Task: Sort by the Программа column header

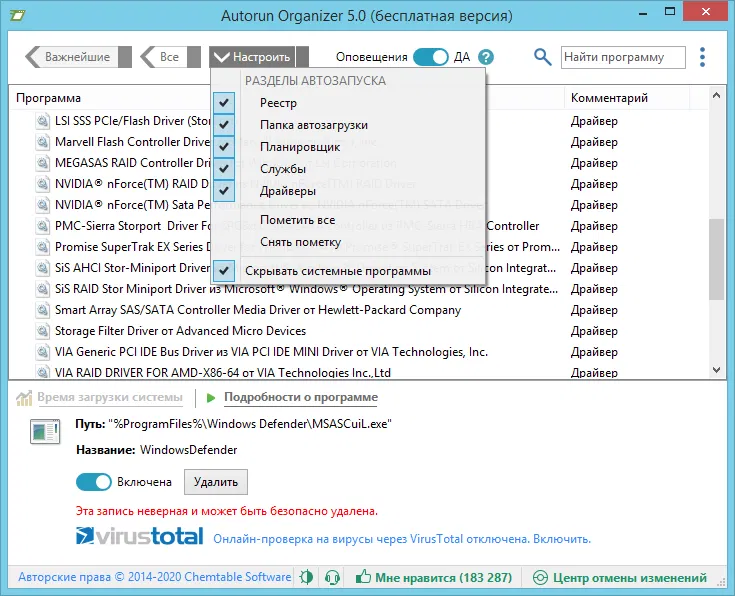Action: tap(48, 98)
